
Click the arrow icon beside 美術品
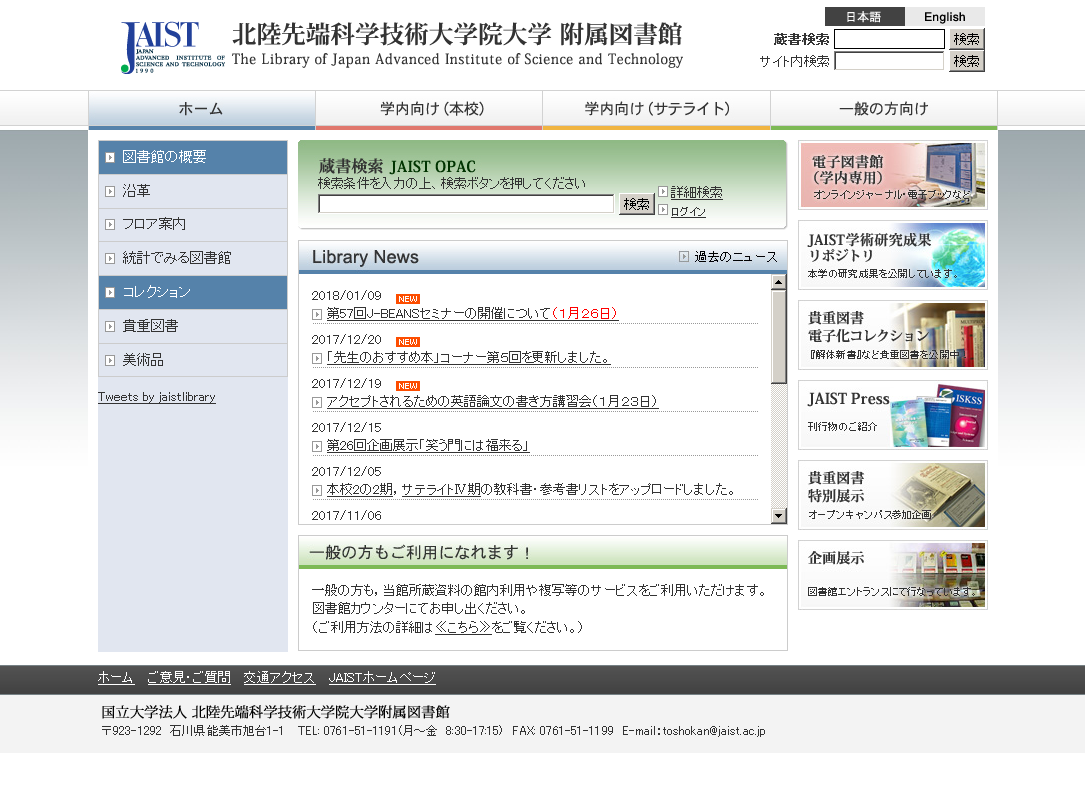click(x=110, y=360)
